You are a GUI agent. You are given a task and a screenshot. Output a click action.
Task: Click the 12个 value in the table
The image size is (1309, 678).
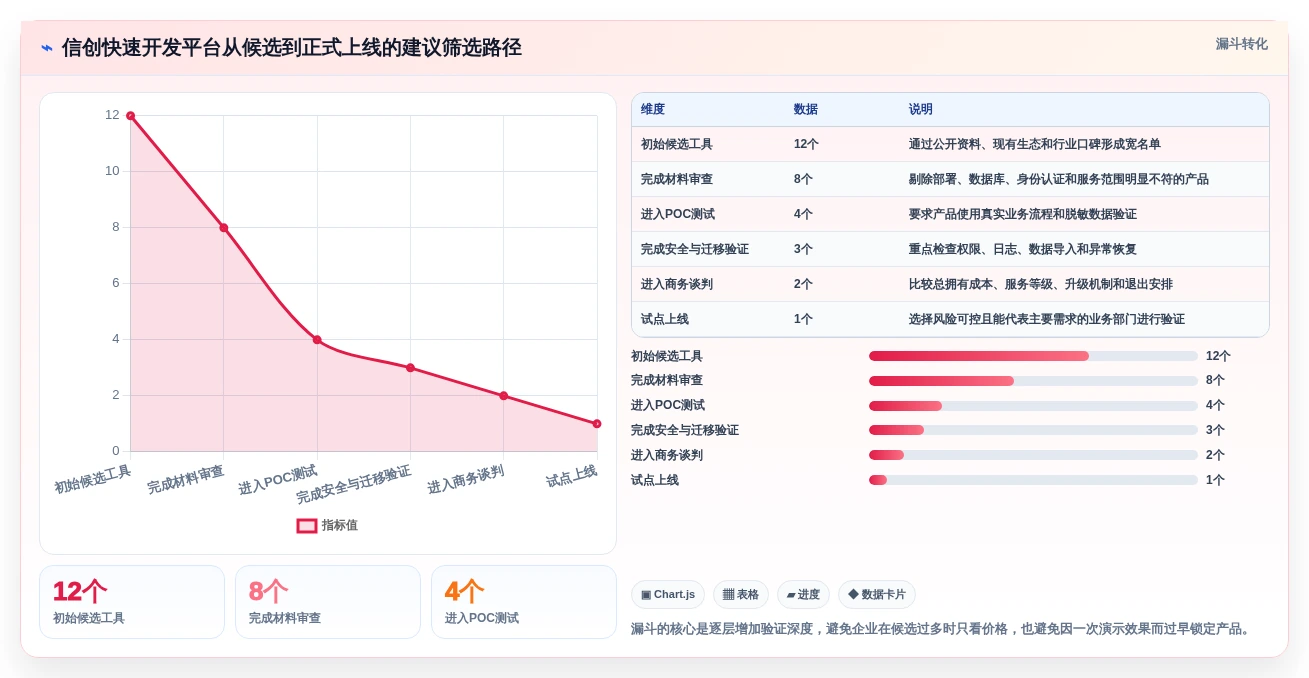[806, 144]
